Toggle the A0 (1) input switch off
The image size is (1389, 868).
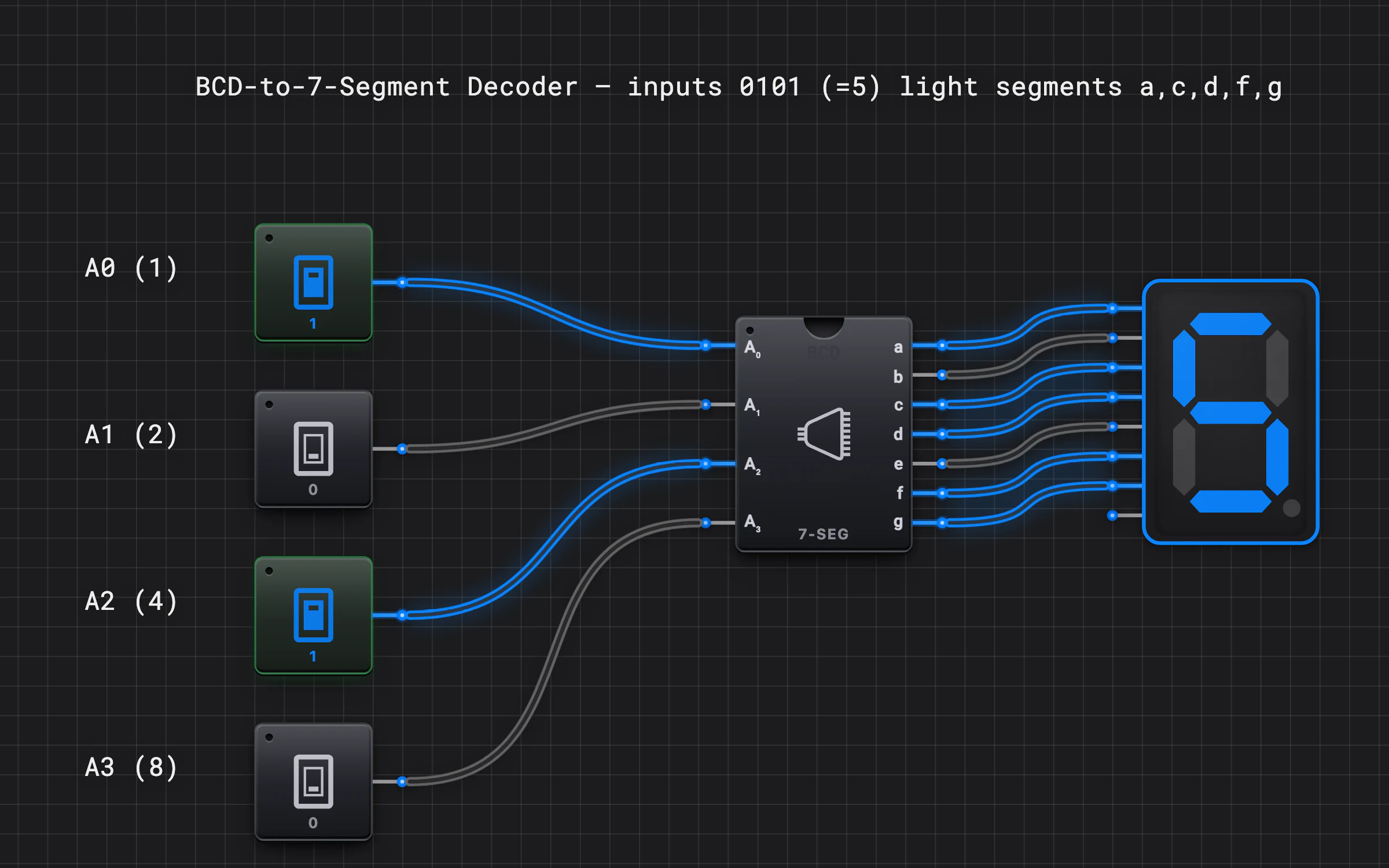(x=313, y=282)
